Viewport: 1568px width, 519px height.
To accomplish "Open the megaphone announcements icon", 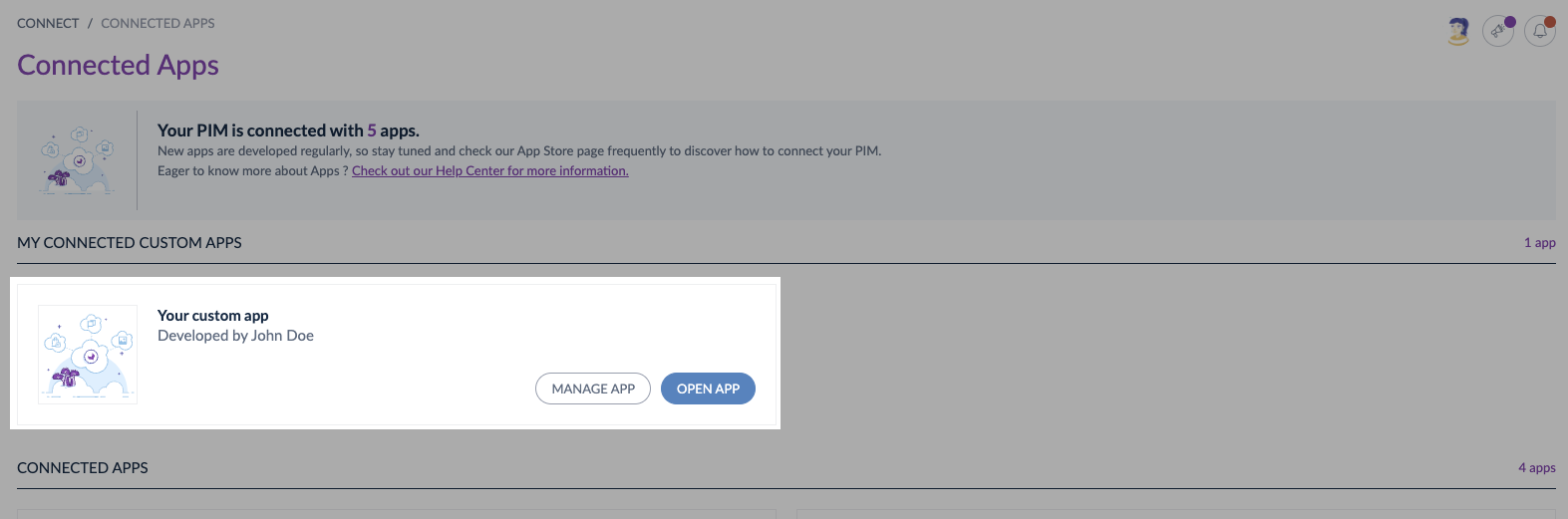I will click(x=1497, y=31).
